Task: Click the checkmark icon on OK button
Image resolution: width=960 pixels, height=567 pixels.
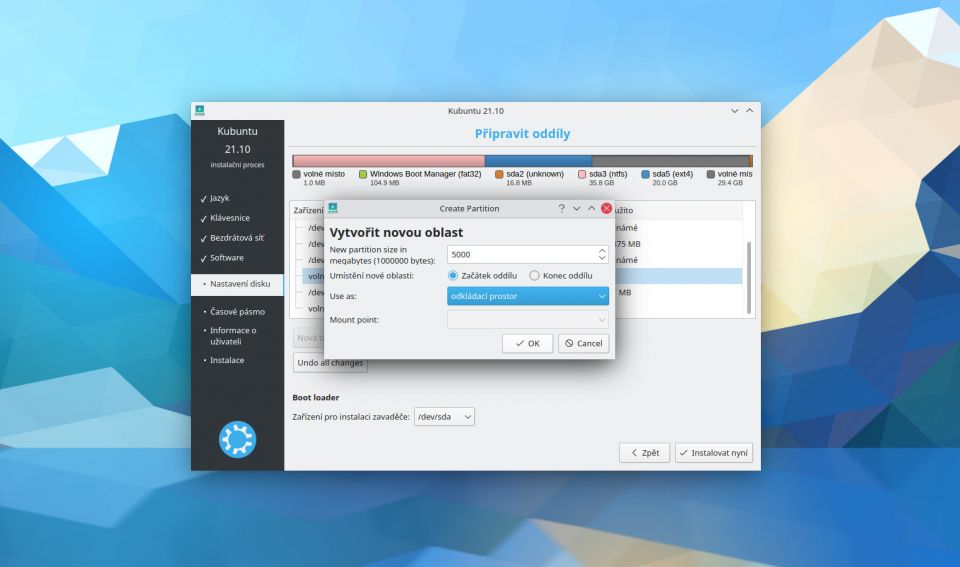Action: click(x=520, y=344)
